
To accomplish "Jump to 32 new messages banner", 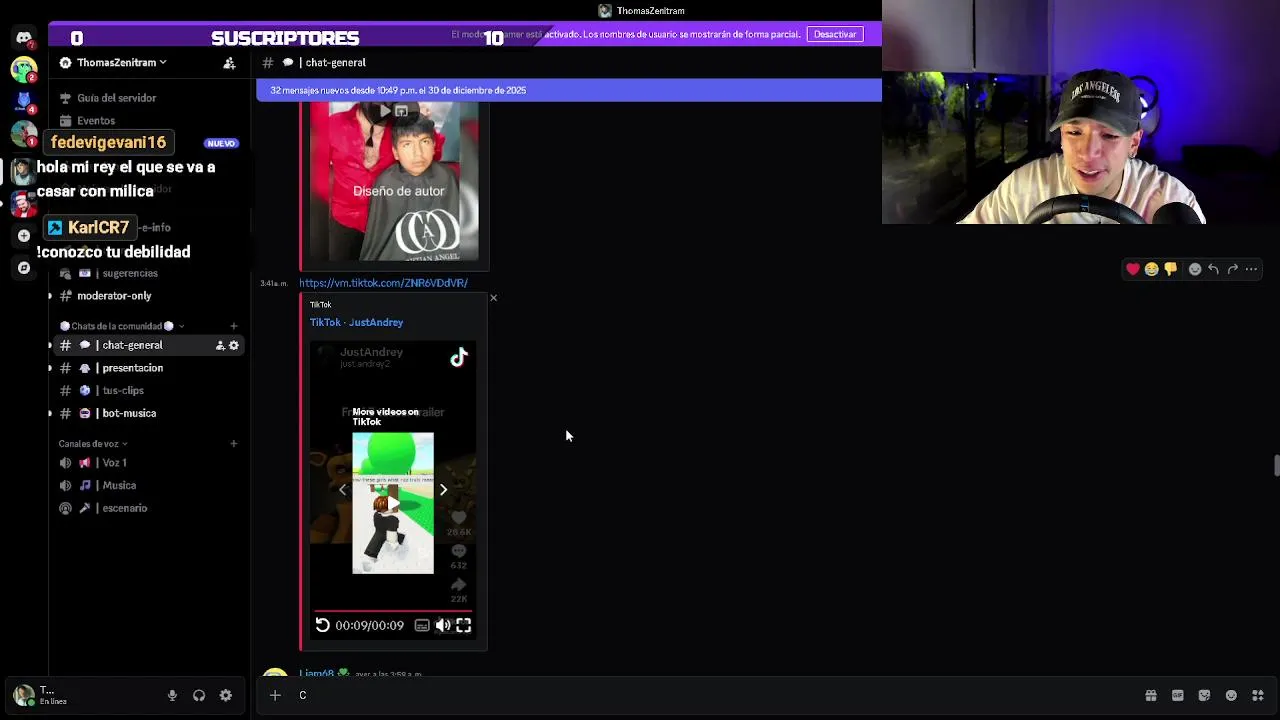I will [569, 90].
